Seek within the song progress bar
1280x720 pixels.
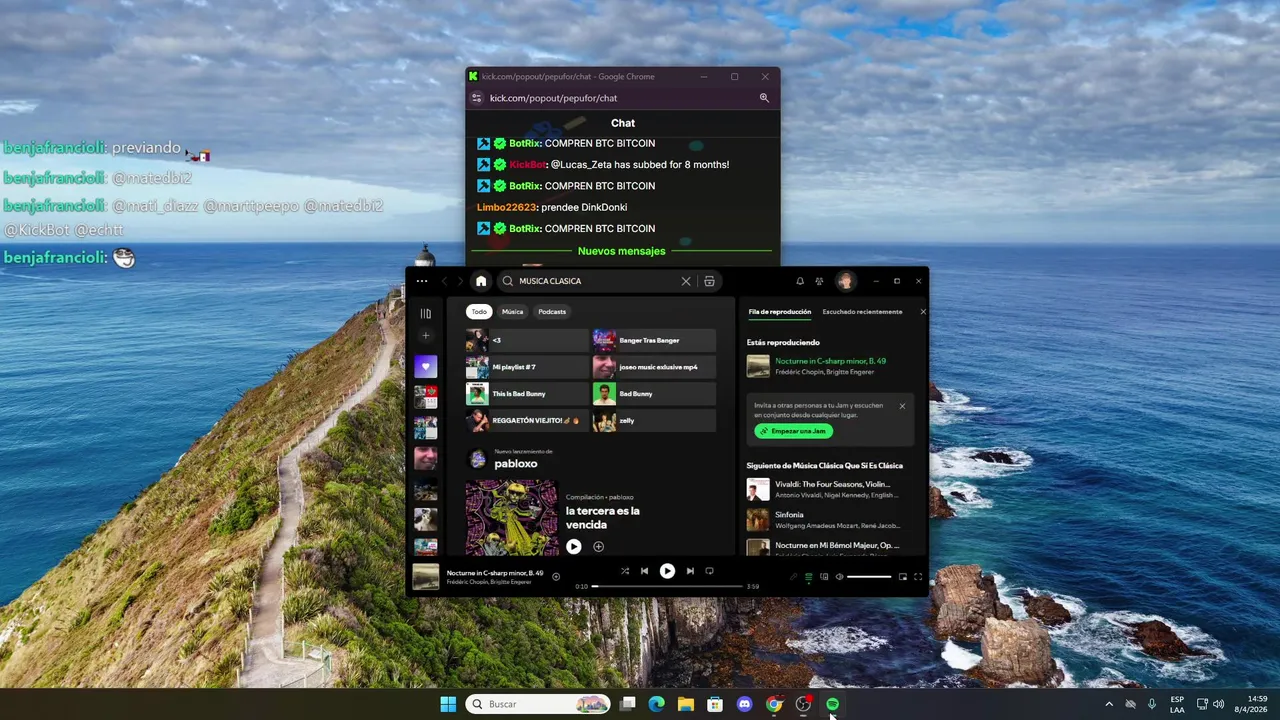(667, 586)
